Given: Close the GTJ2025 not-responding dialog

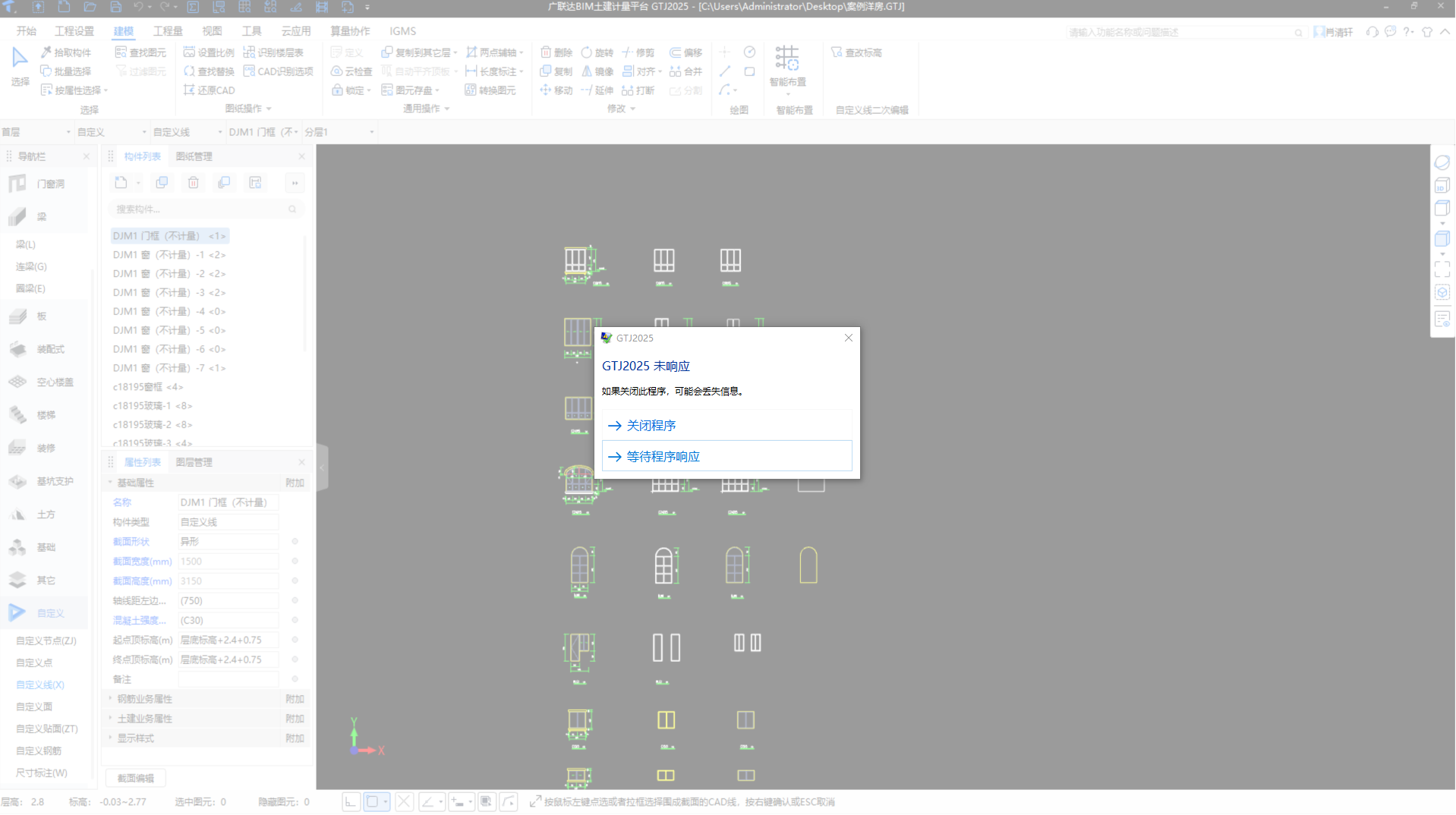Looking at the screenshot, I should point(848,338).
